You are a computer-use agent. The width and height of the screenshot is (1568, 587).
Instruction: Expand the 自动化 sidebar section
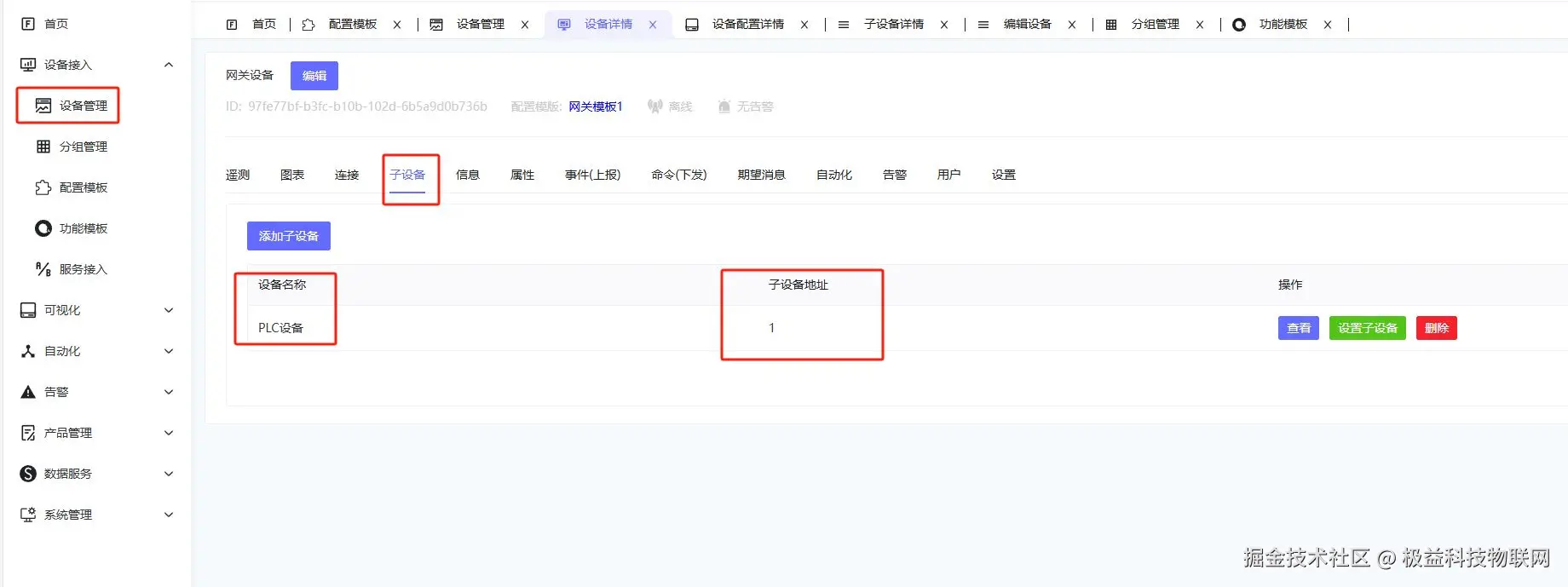[x=169, y=351]
